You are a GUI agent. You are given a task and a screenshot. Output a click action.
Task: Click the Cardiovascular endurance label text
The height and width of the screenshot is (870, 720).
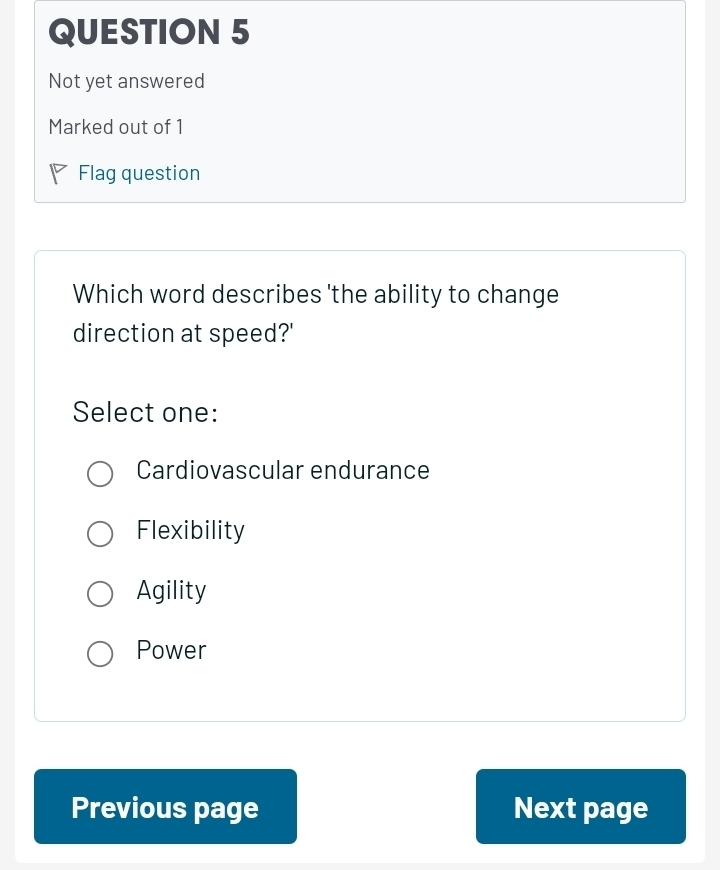[283, 470]
